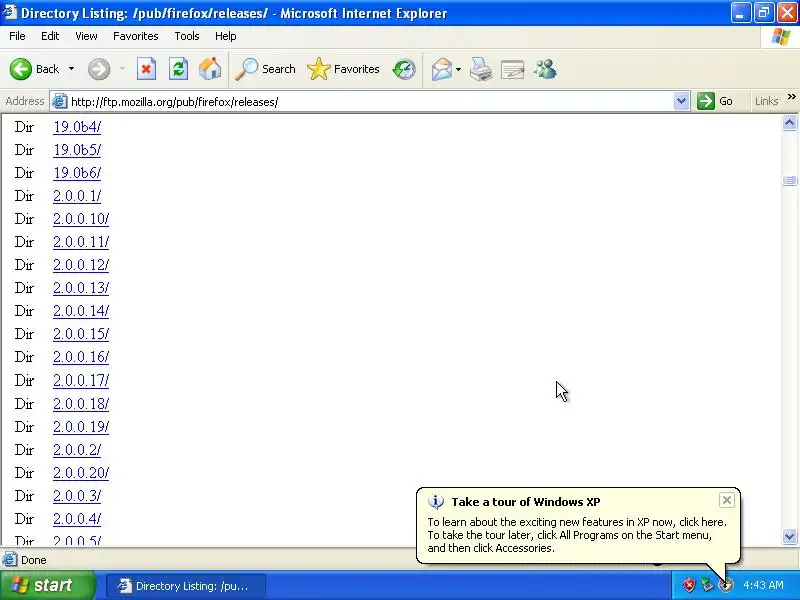Image resolution: width=800 pixels, height=600 pixels.
Task: Open the Search pane from the toolbar
Action: click(265, 69)
